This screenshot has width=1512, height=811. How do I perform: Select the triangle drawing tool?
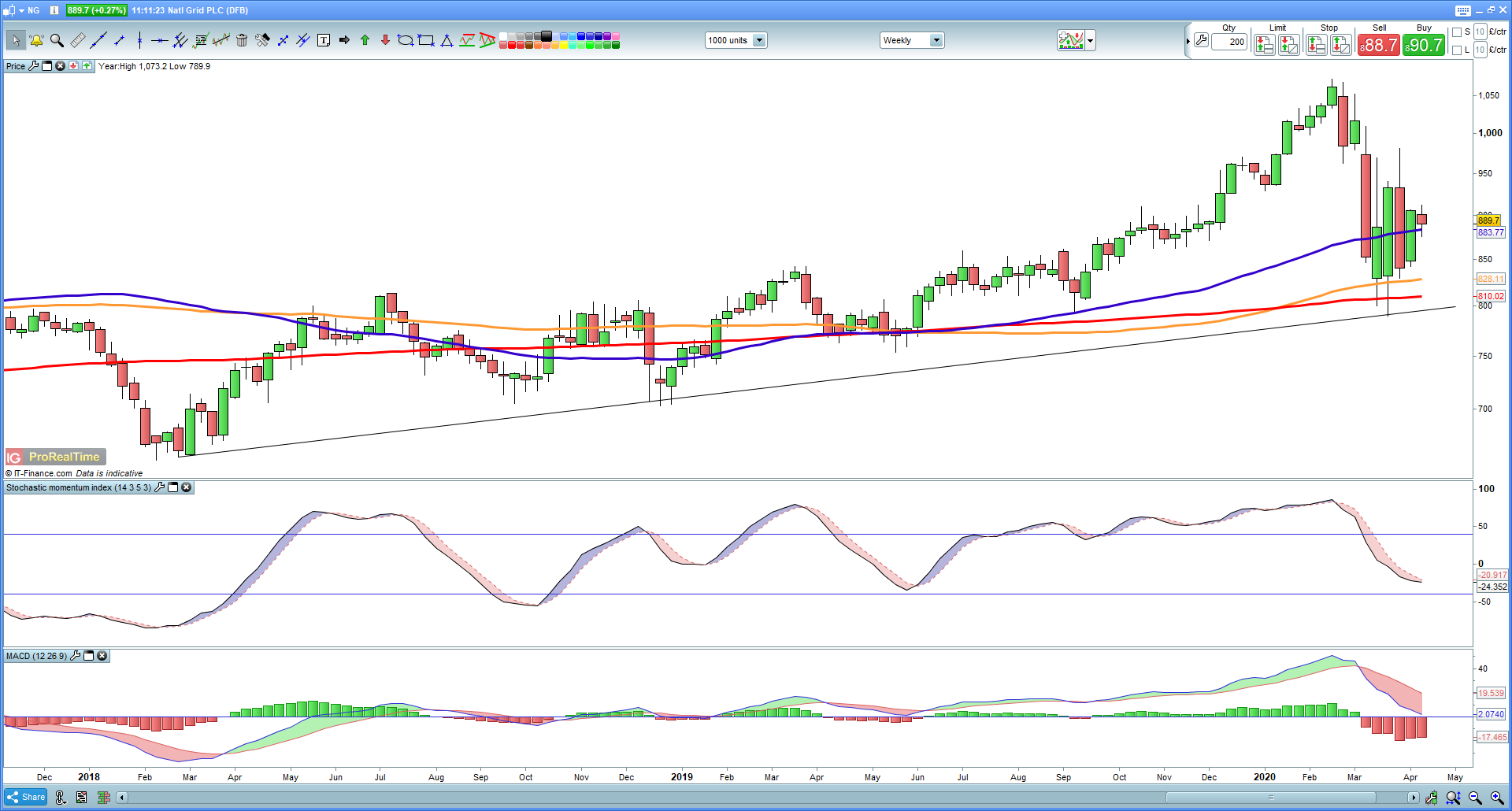pos(447,40)
